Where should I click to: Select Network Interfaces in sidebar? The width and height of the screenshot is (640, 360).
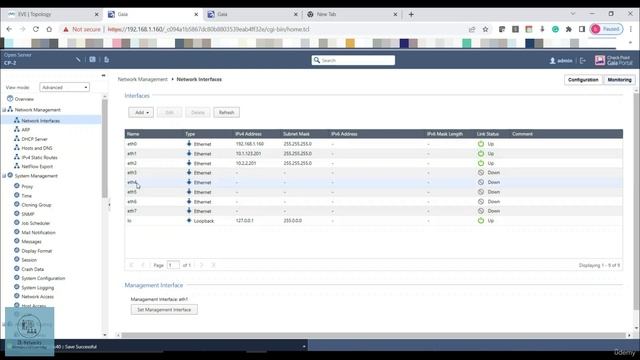pos(40,121)
